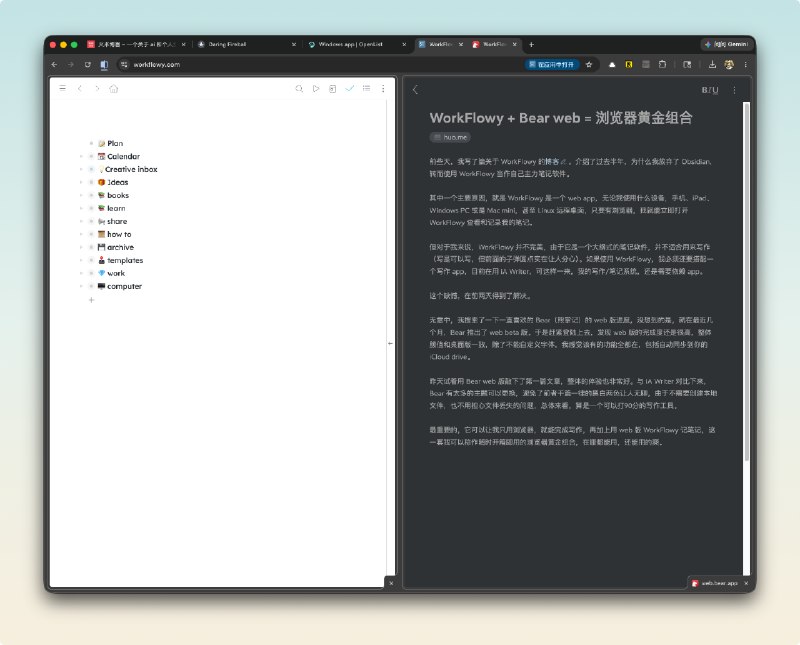Click the Bear note title heading
800x645 pixels.
561,118
